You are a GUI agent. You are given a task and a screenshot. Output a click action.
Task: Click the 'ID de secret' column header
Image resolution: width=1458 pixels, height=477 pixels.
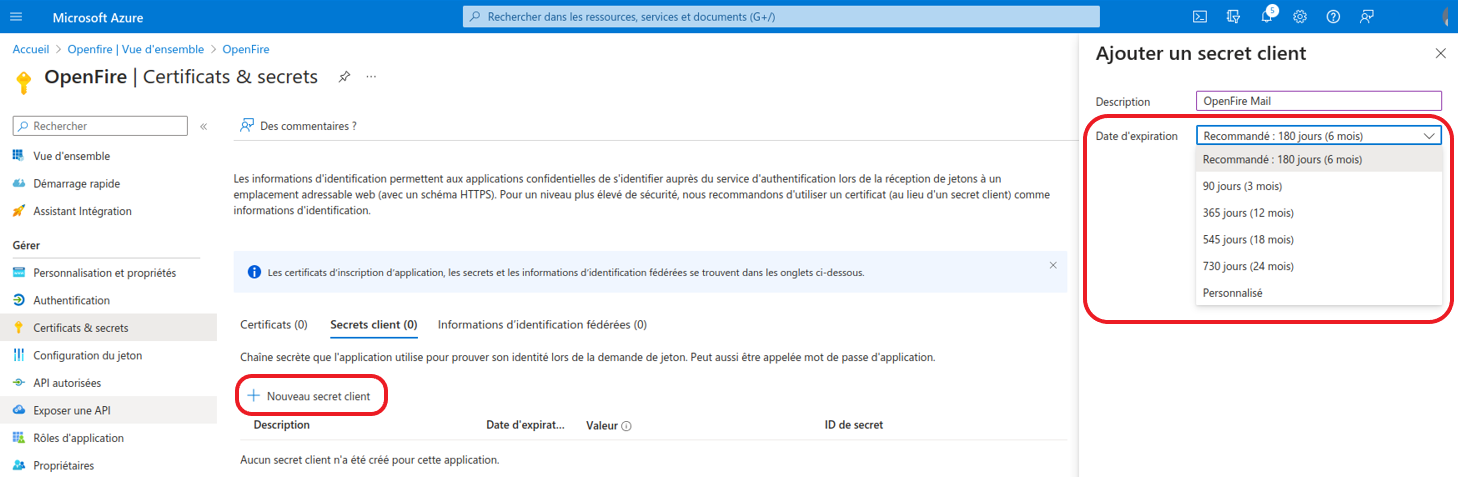[x=854, y=425]
